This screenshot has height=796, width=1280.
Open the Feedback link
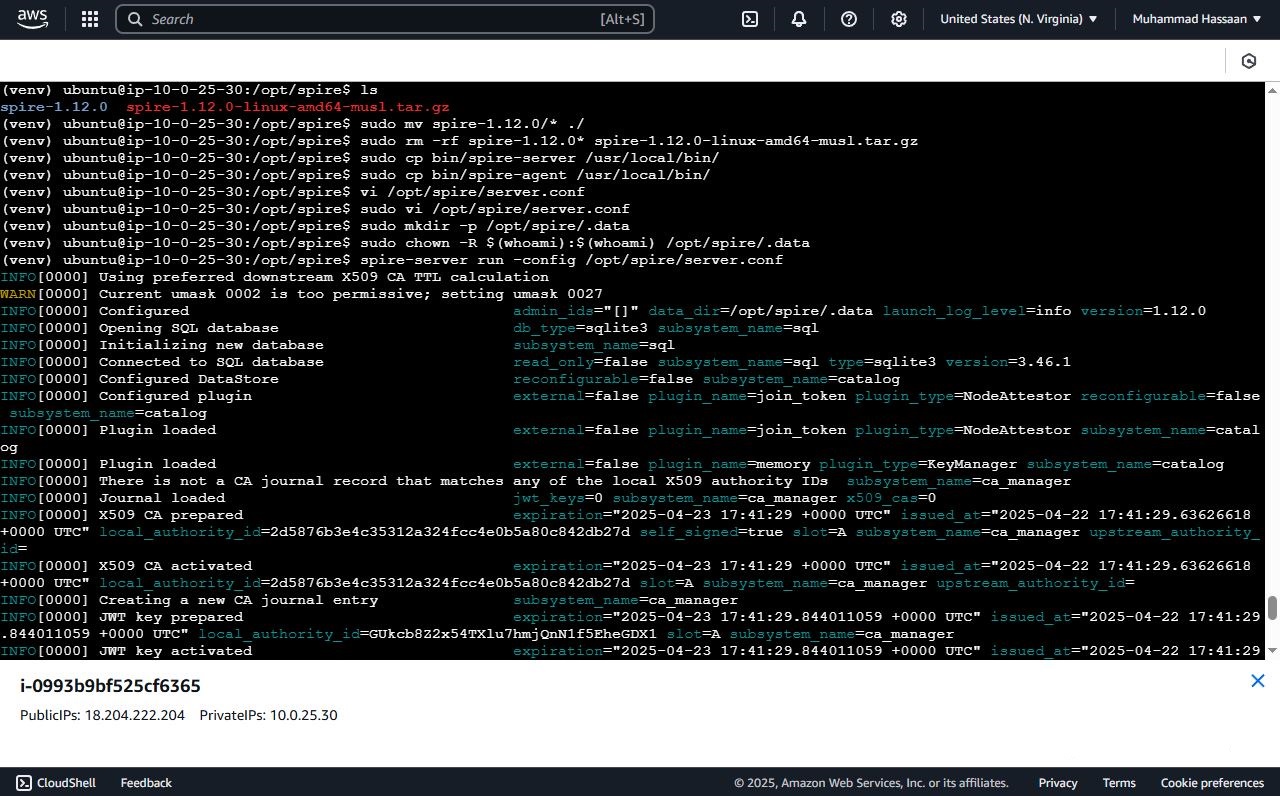(146, 783)
